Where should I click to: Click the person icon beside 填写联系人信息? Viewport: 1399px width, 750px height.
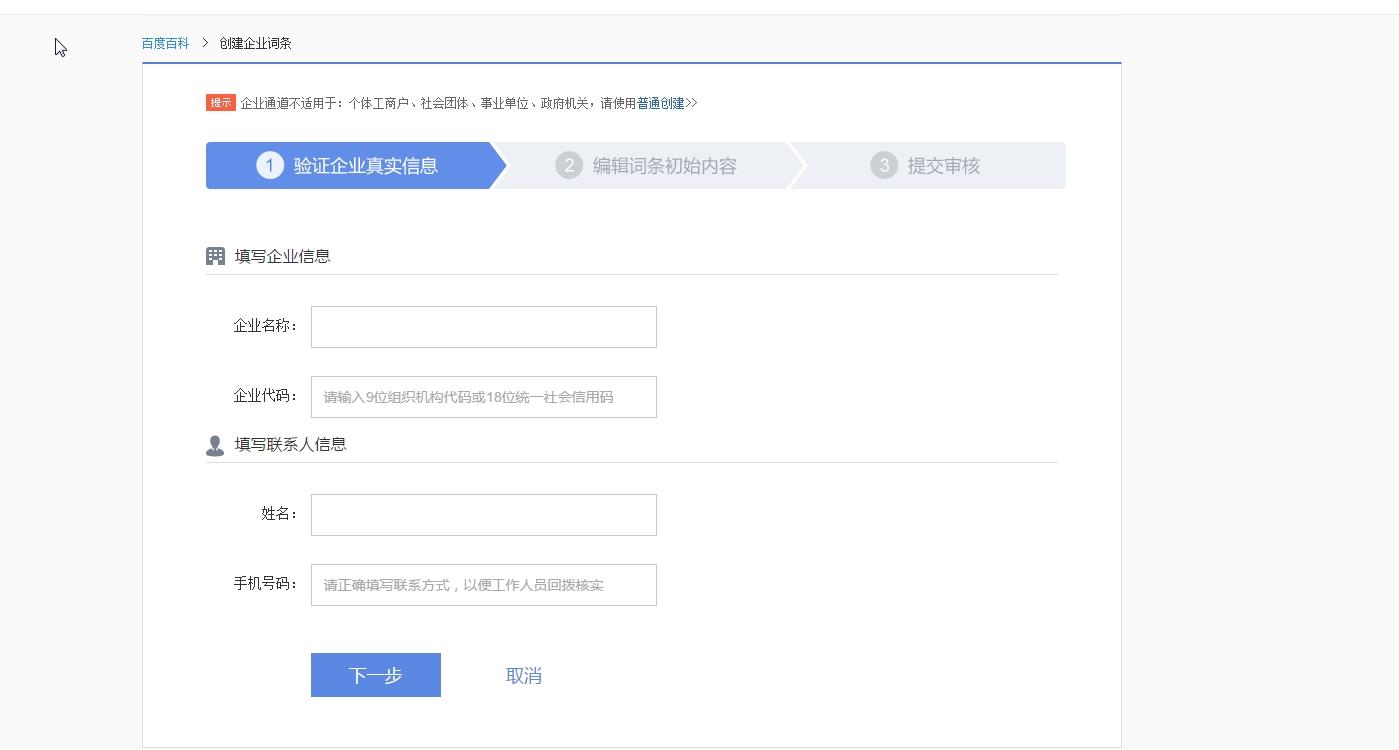[215, 445]
